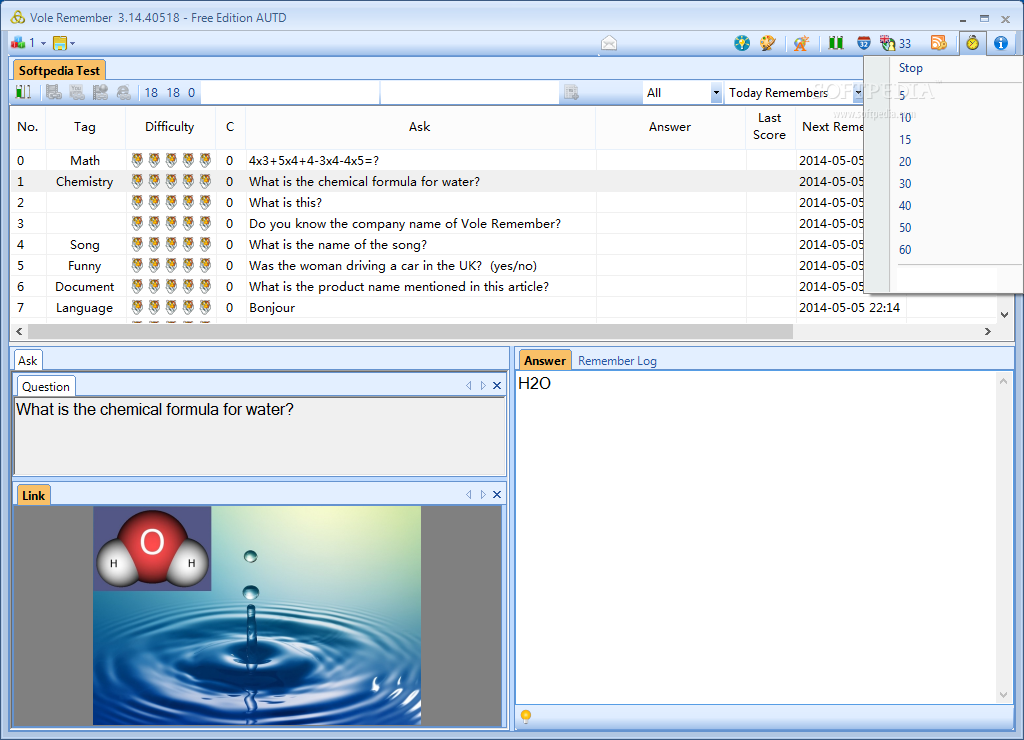The height and width of the screenshot is (740, 1024).
Task: Click the colored blocks icon in the top toolbar
Action: [x=18, y=43]
